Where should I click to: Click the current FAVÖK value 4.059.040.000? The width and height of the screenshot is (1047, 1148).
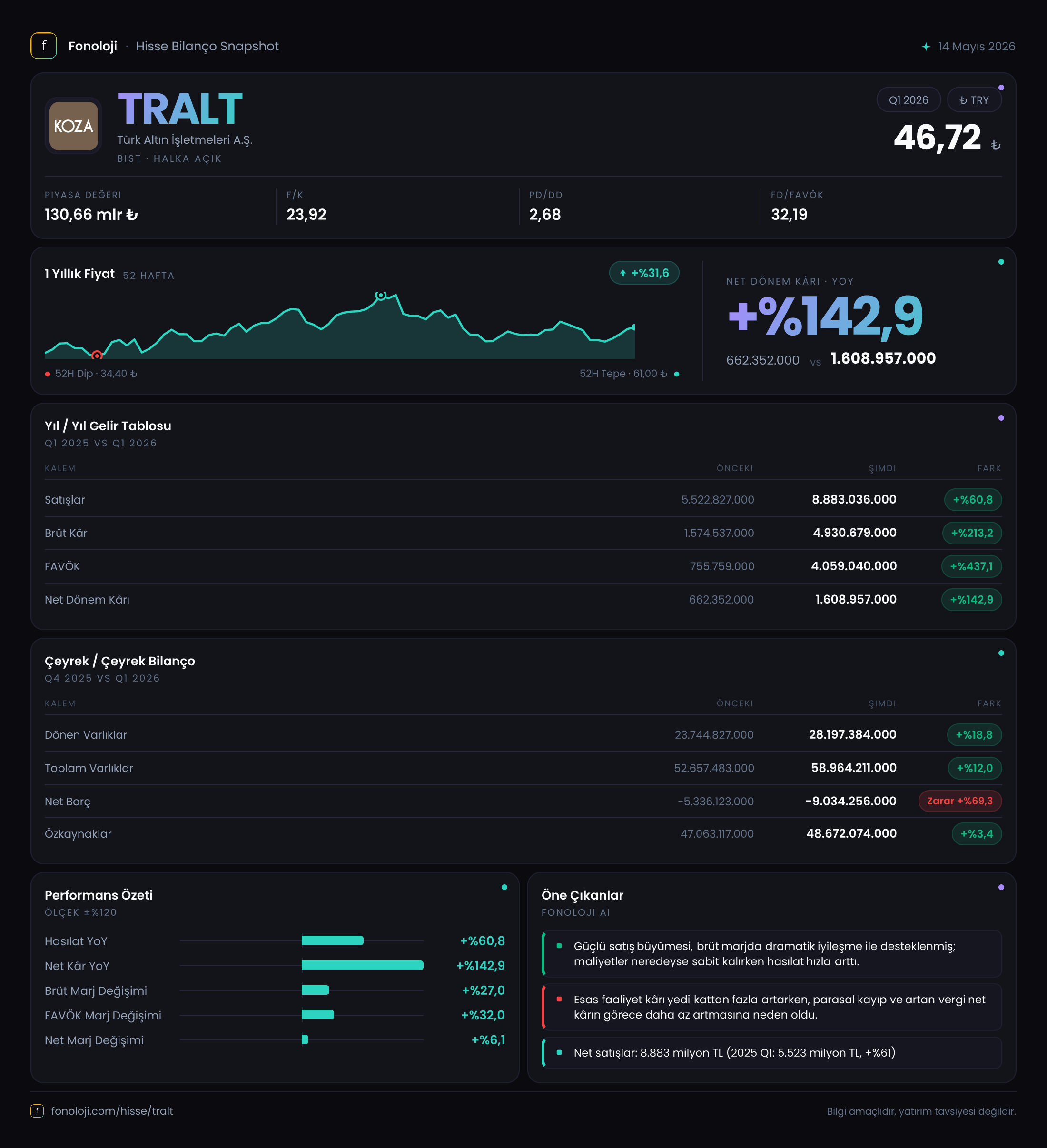click(854, 566)
